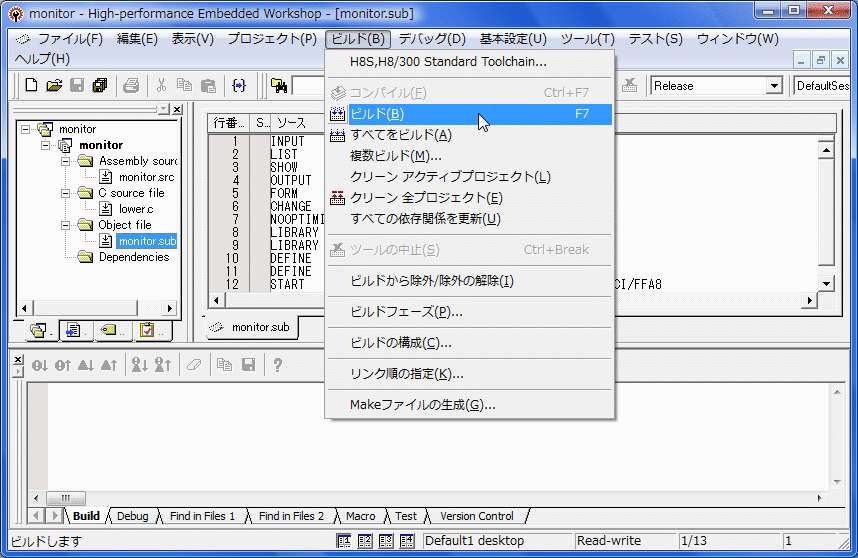The width and height of the screenshot is (858, 558).
Task: Click the clear output eraser icon
Action: coord(194,365)
